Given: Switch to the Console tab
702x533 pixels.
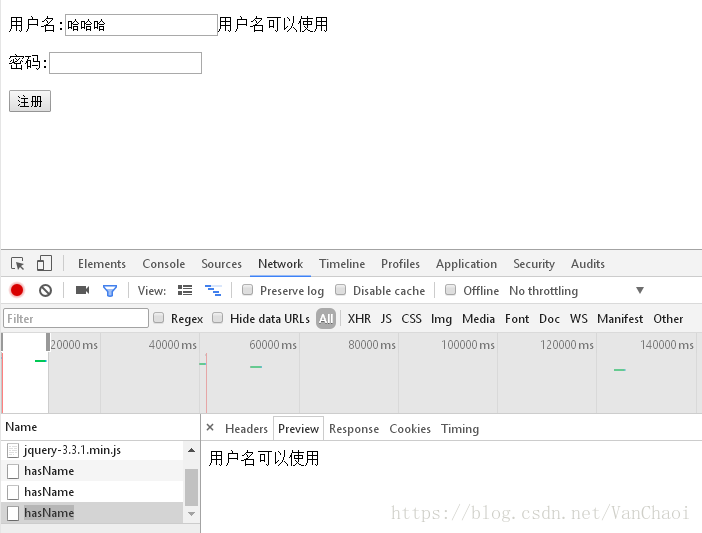Looking at the screenshot, I should click(163, 264).
